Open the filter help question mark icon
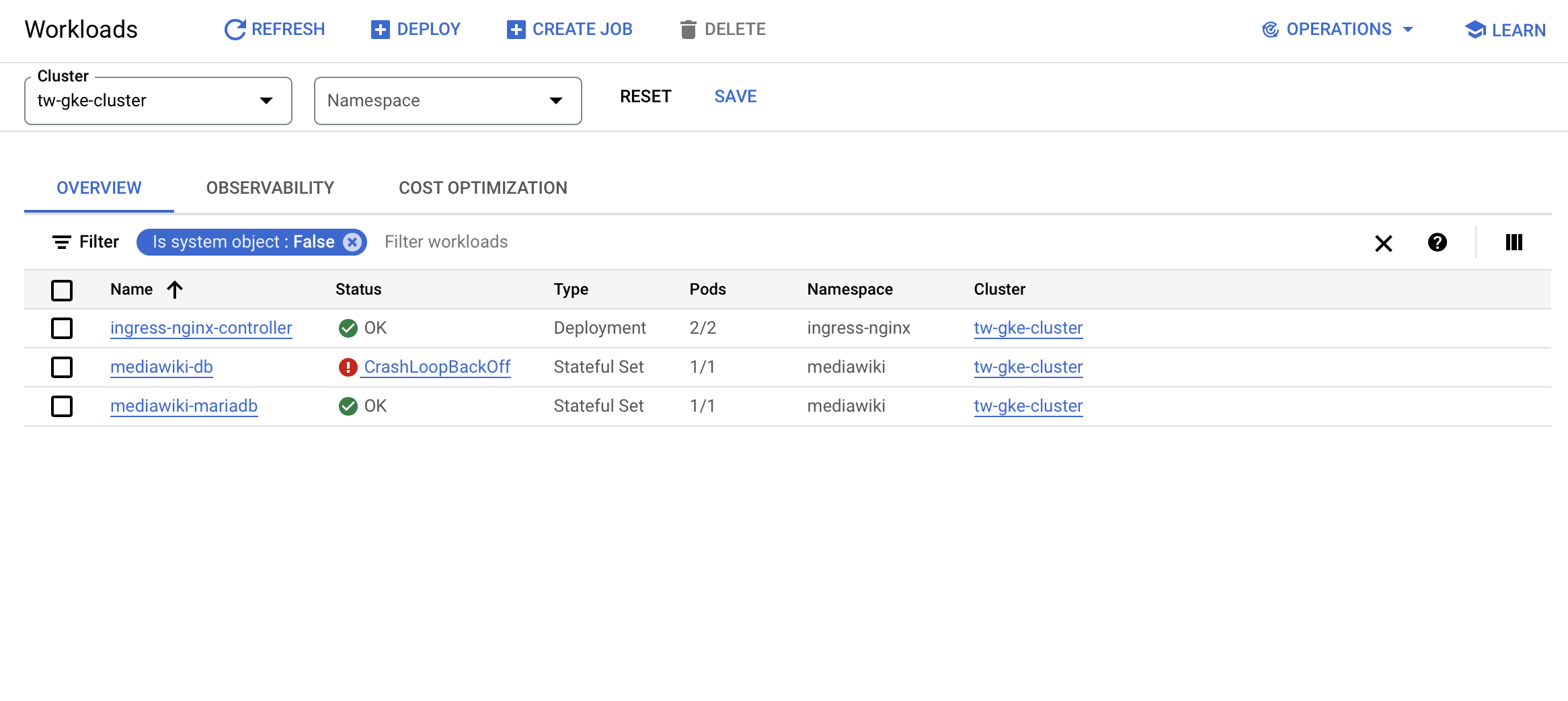The height and width of the screenshot is (701, 1568). [x=1437, y=242]
